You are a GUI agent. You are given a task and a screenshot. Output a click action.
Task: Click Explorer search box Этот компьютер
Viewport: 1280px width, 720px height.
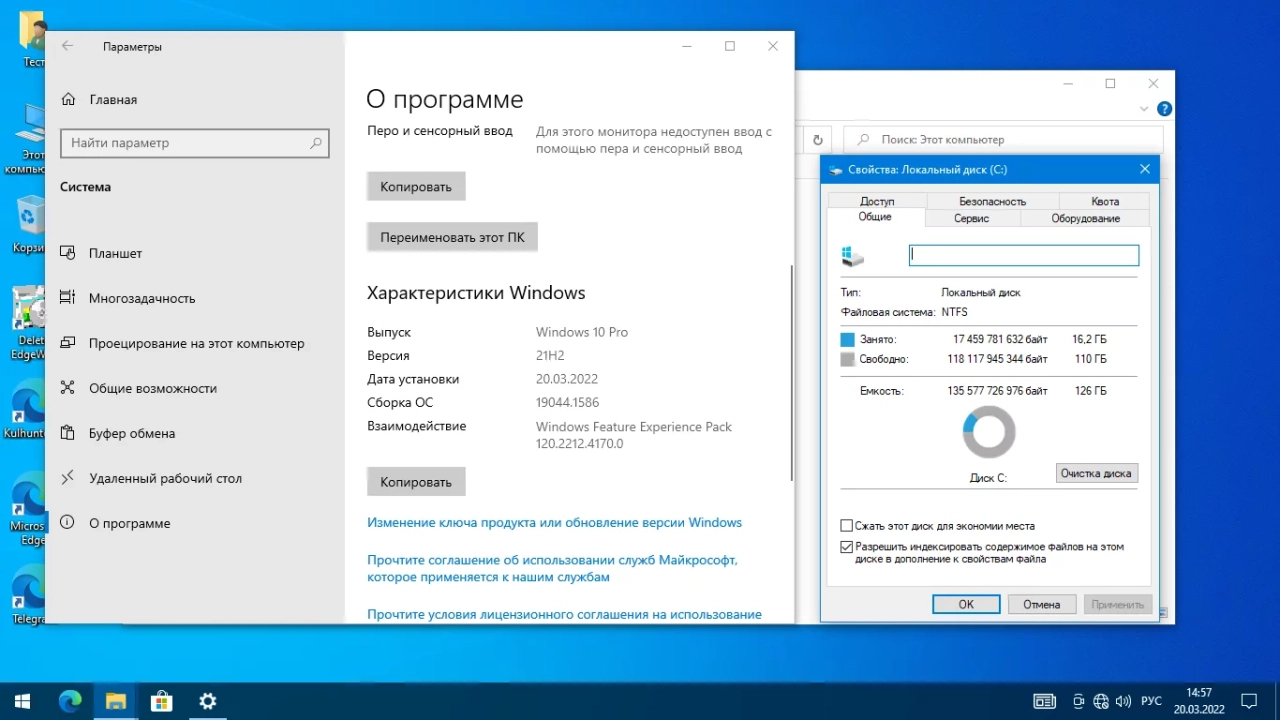point(1003,140)
